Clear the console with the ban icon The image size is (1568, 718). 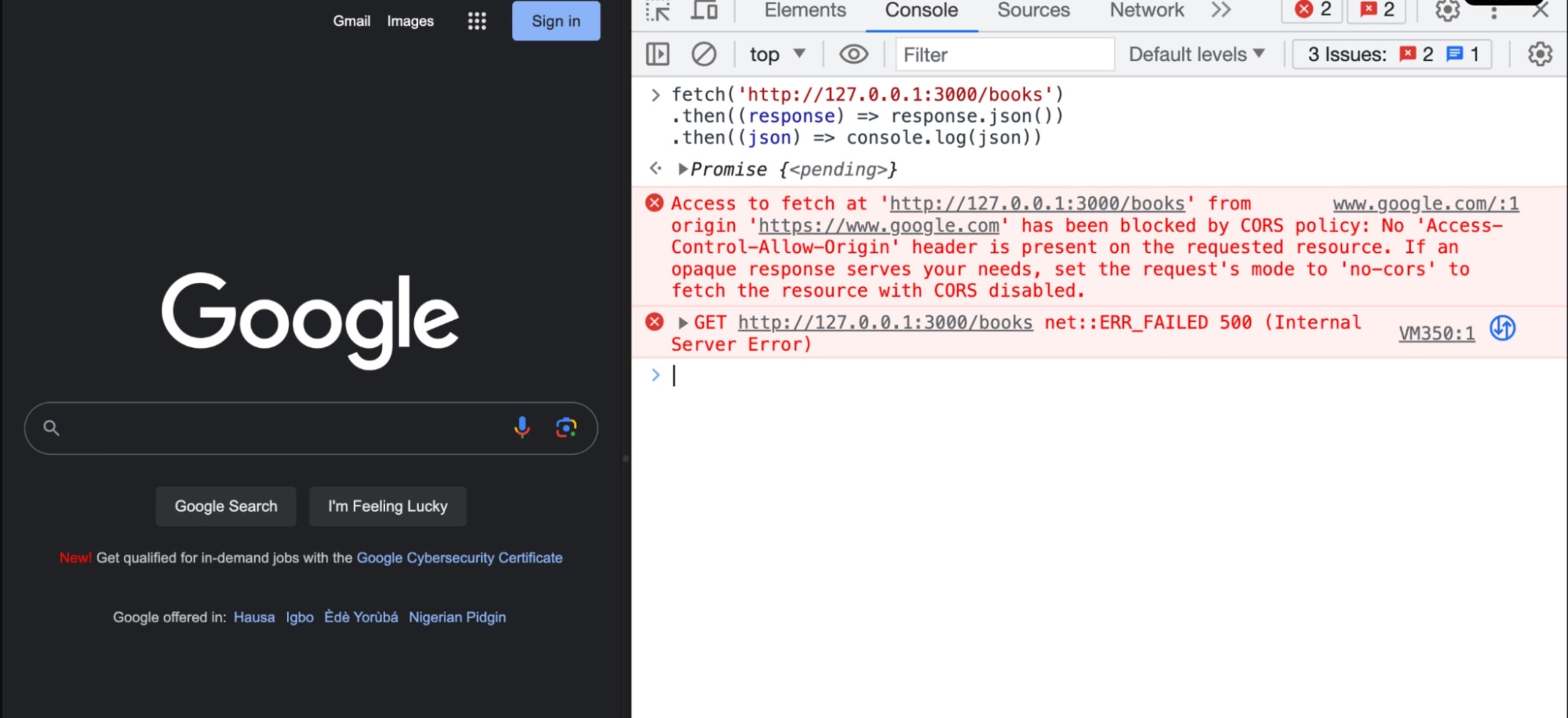click(704, 54)
